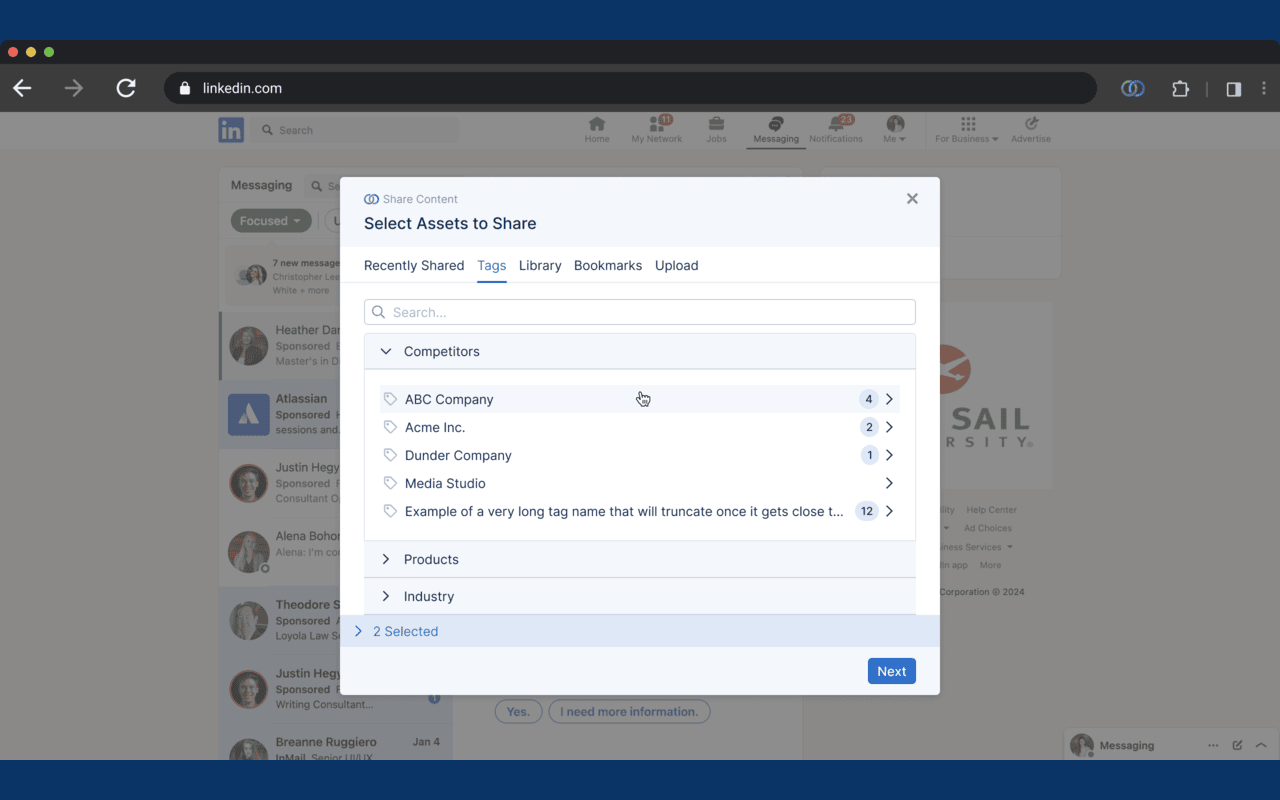Click the Next button

click(892, 671)
